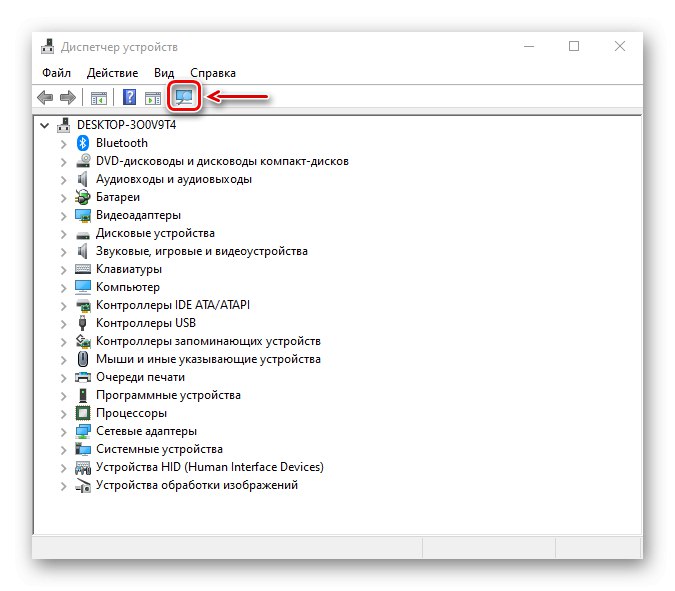Click the Дисковые устройства disk icon
Image resolution: width=675 pixels, height=591 pixels.
pyautogui.click(x=83, y=235)
